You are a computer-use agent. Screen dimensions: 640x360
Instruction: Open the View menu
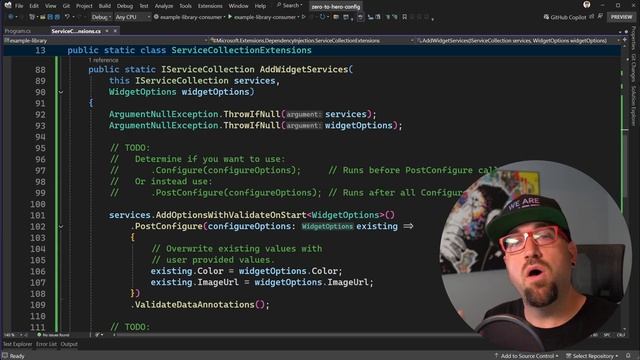(x=51, y=6)
